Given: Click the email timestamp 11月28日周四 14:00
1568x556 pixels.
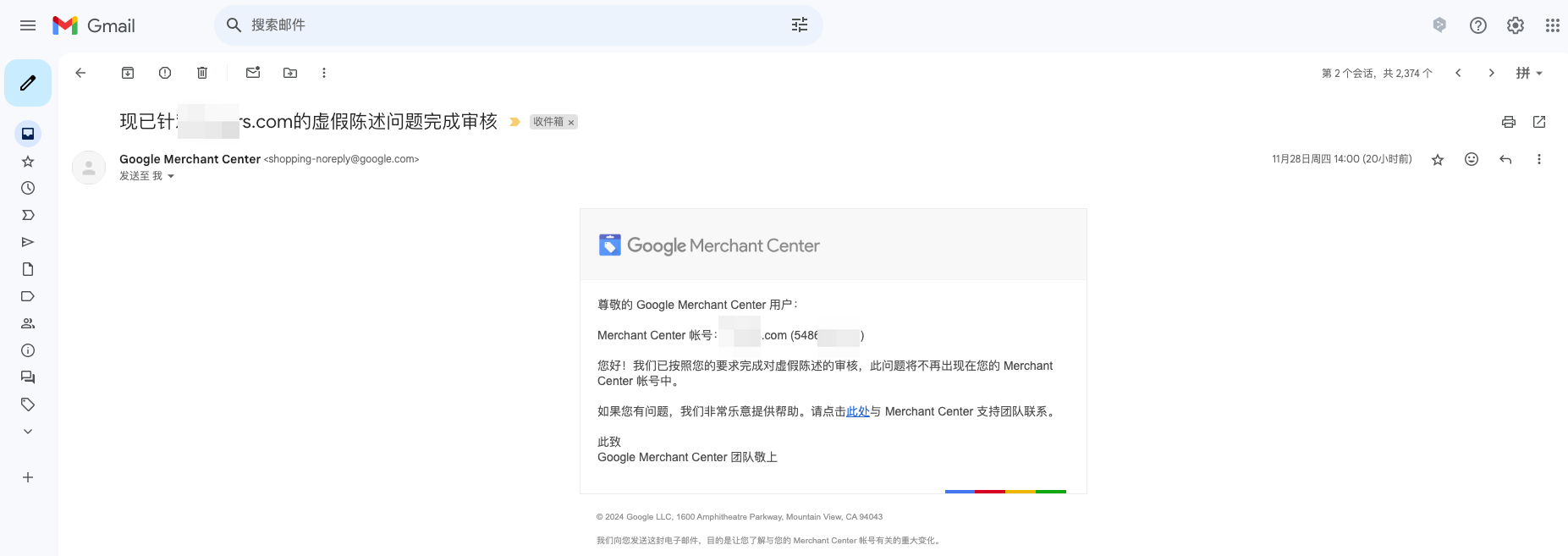Looking at the screenshot, I should tap(1342, 159).
